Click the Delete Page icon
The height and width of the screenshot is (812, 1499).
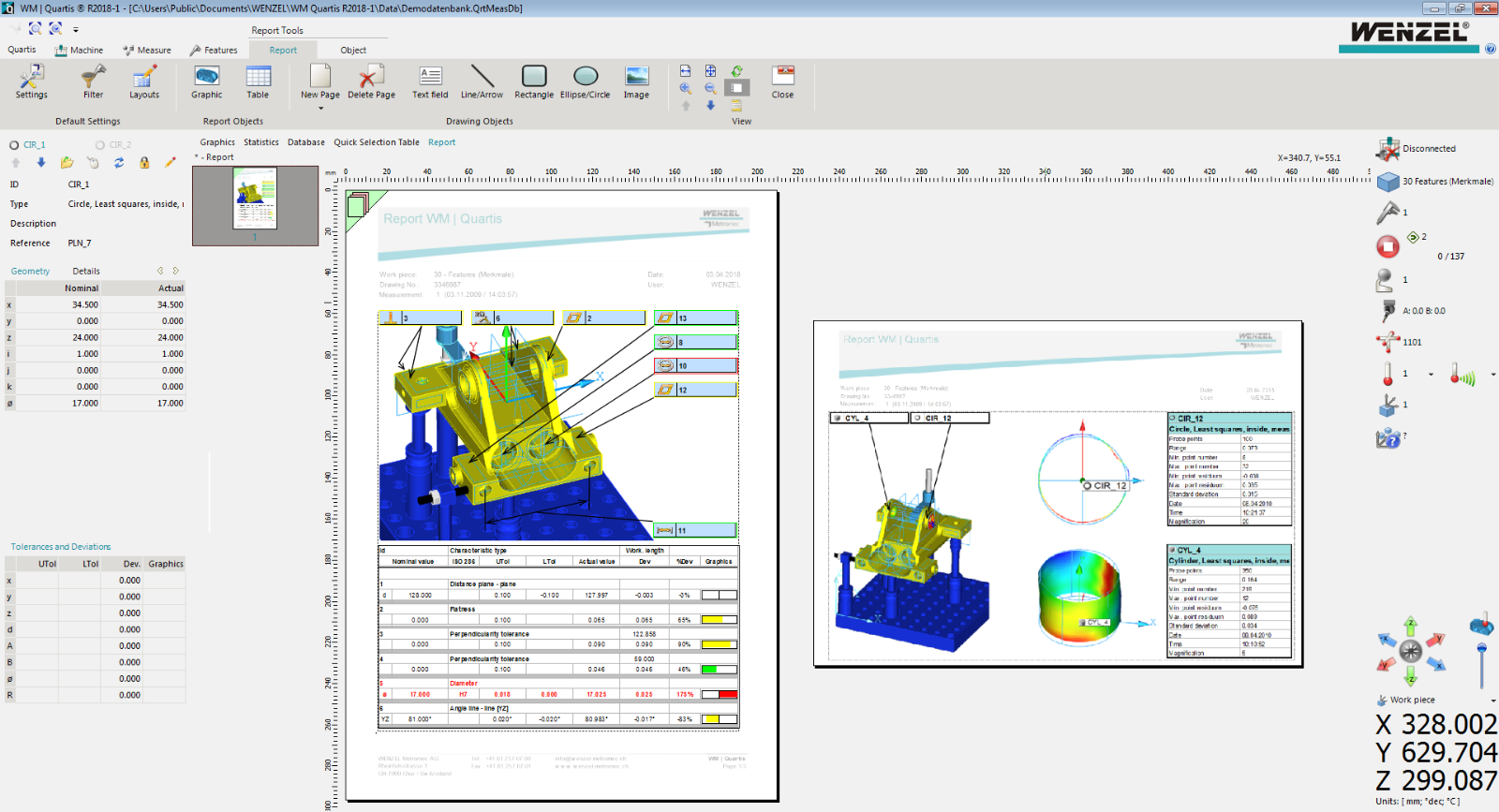coord(371,81)
